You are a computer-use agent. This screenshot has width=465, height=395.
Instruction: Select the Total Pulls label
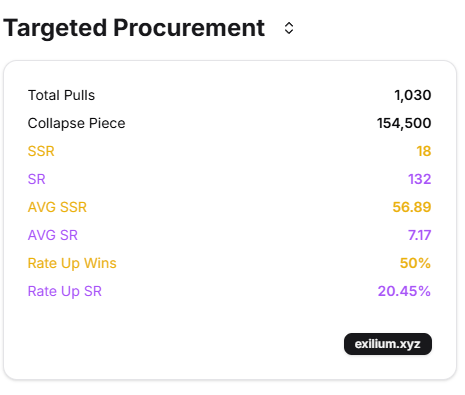click(x=61, y=95)
